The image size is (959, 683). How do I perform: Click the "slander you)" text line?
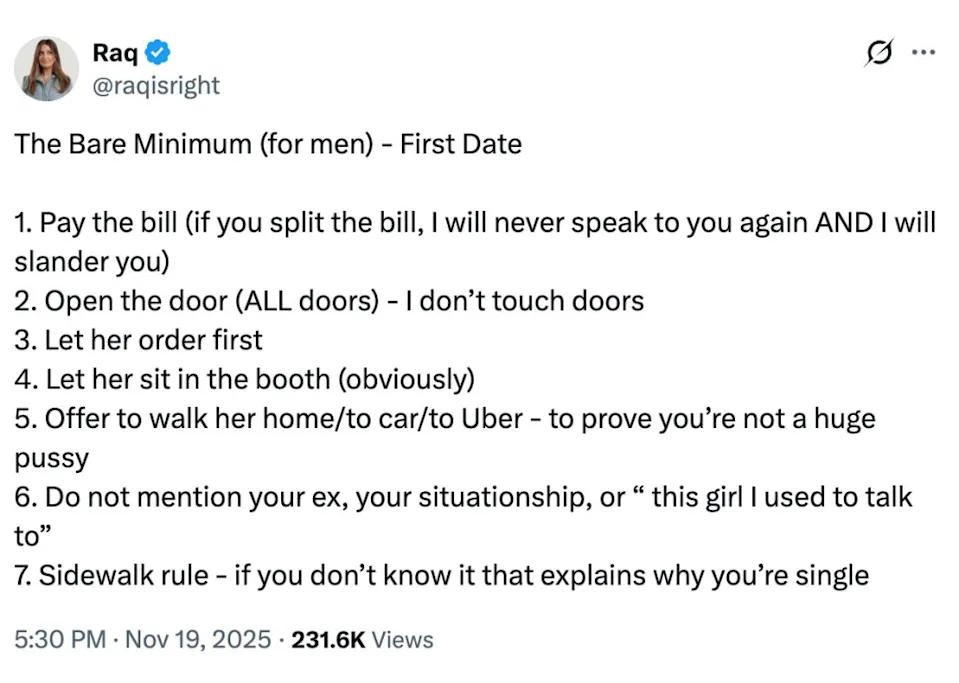92,262
